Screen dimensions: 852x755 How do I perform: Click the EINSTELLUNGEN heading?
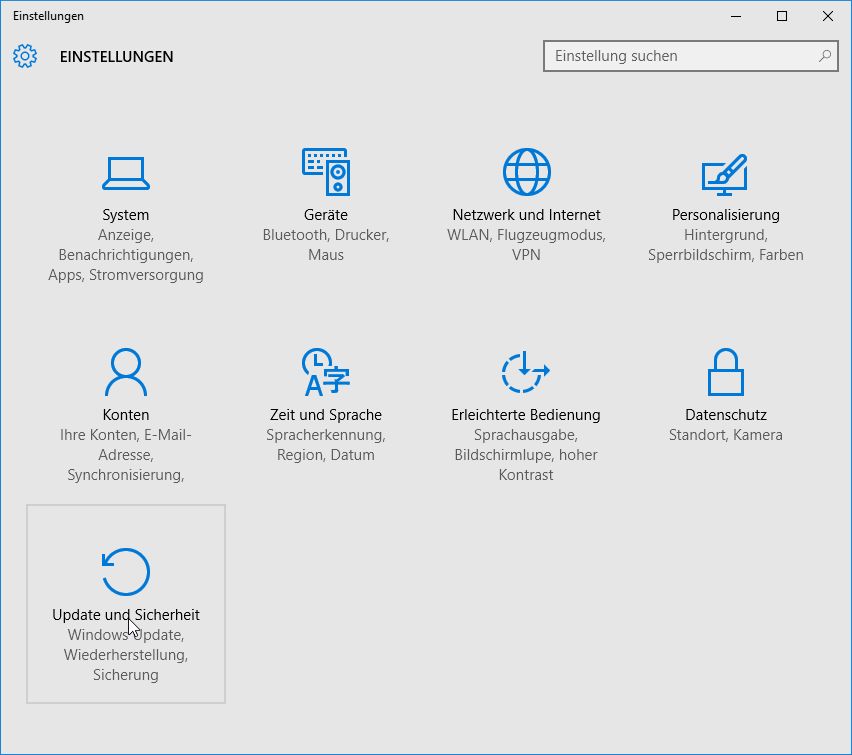[x=116, y=57]
